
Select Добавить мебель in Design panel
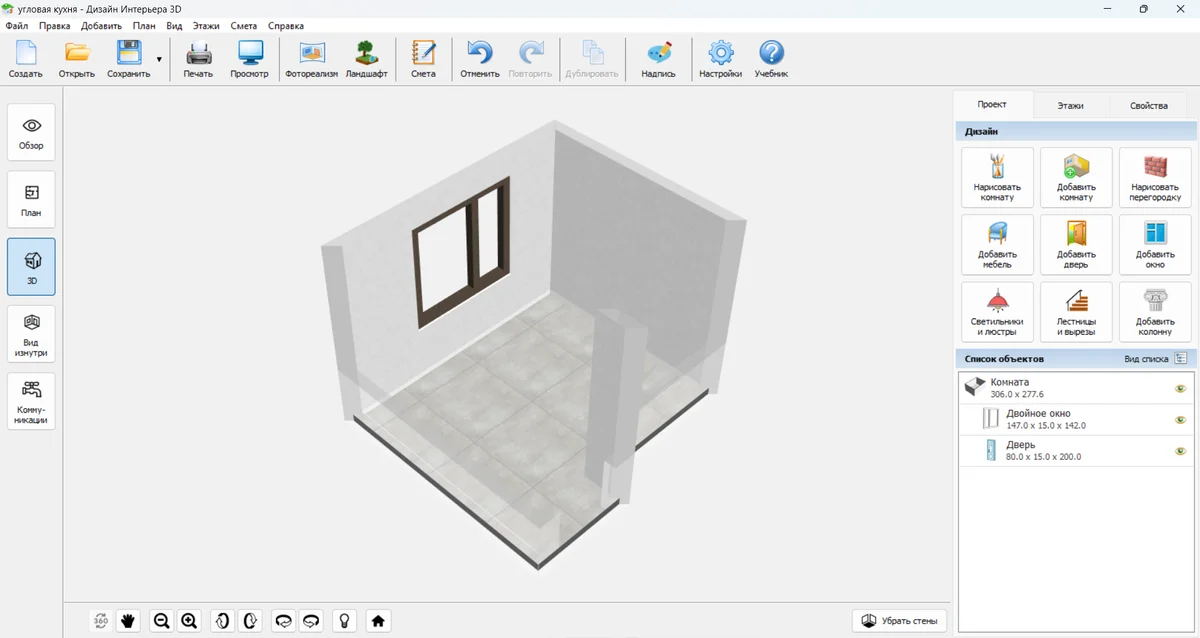point(997,244)
